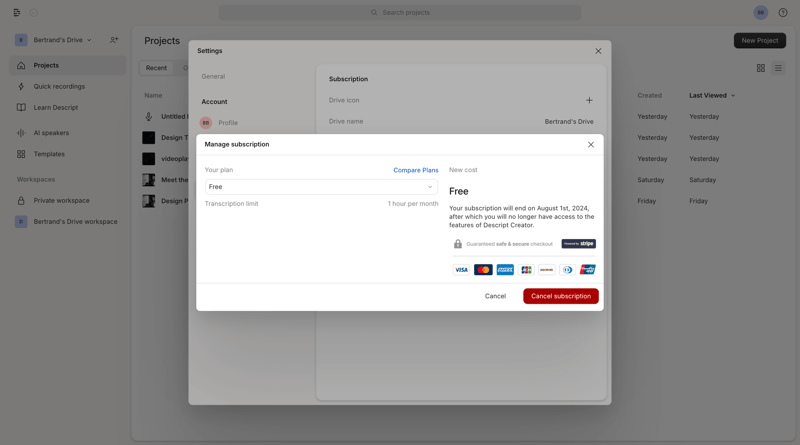
Task: Click the Projects home icon
Action: click(x=21, y=65)
